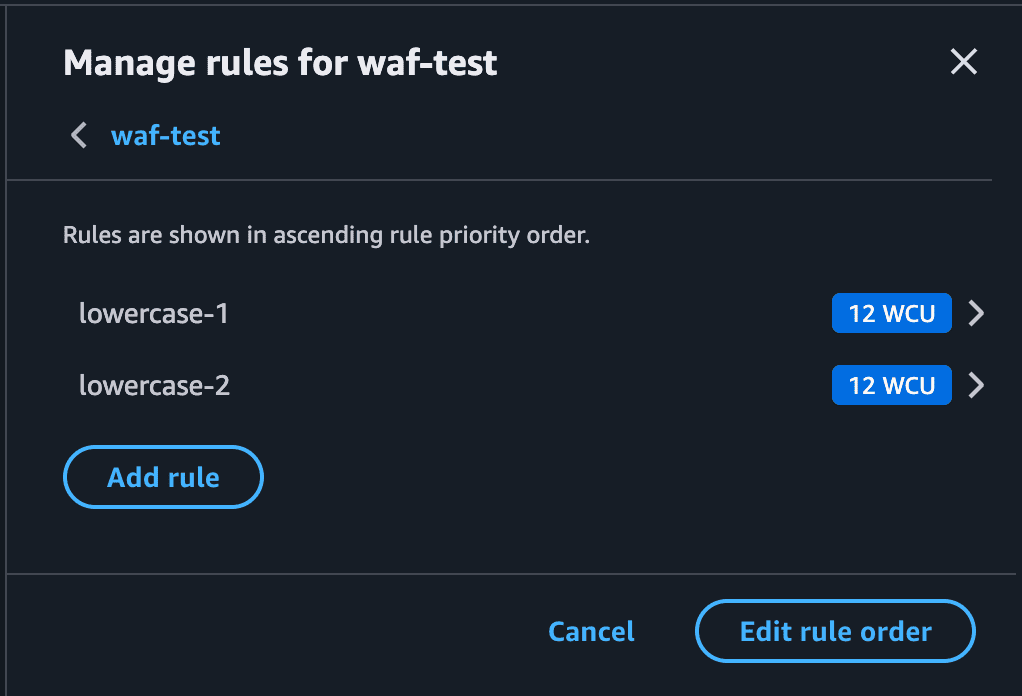The height and width of the screenshot is (696, 1022).
Task: Click empty footer area left of Cancel
Action: click(280, 632)
